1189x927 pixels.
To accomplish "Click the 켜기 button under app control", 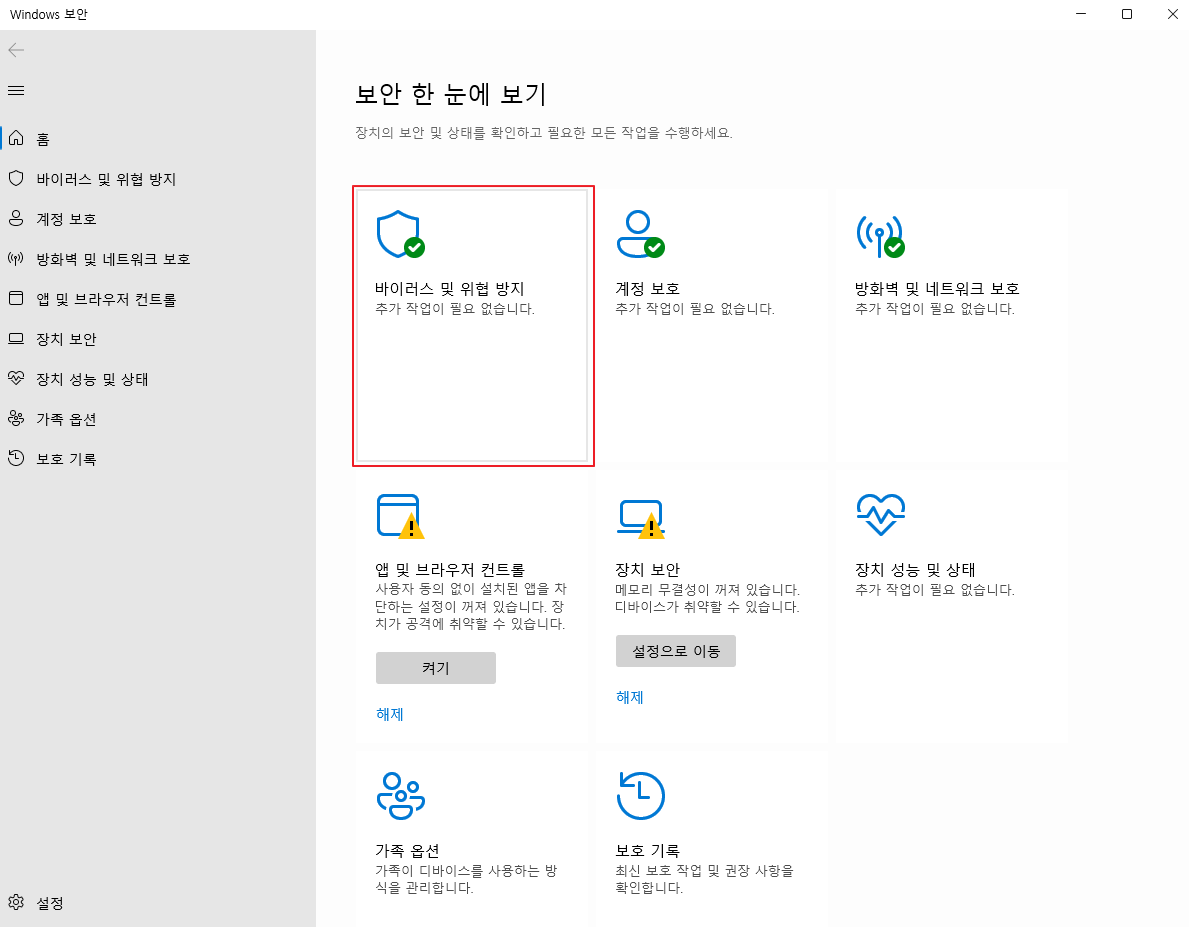I will (x=435, y=667).
